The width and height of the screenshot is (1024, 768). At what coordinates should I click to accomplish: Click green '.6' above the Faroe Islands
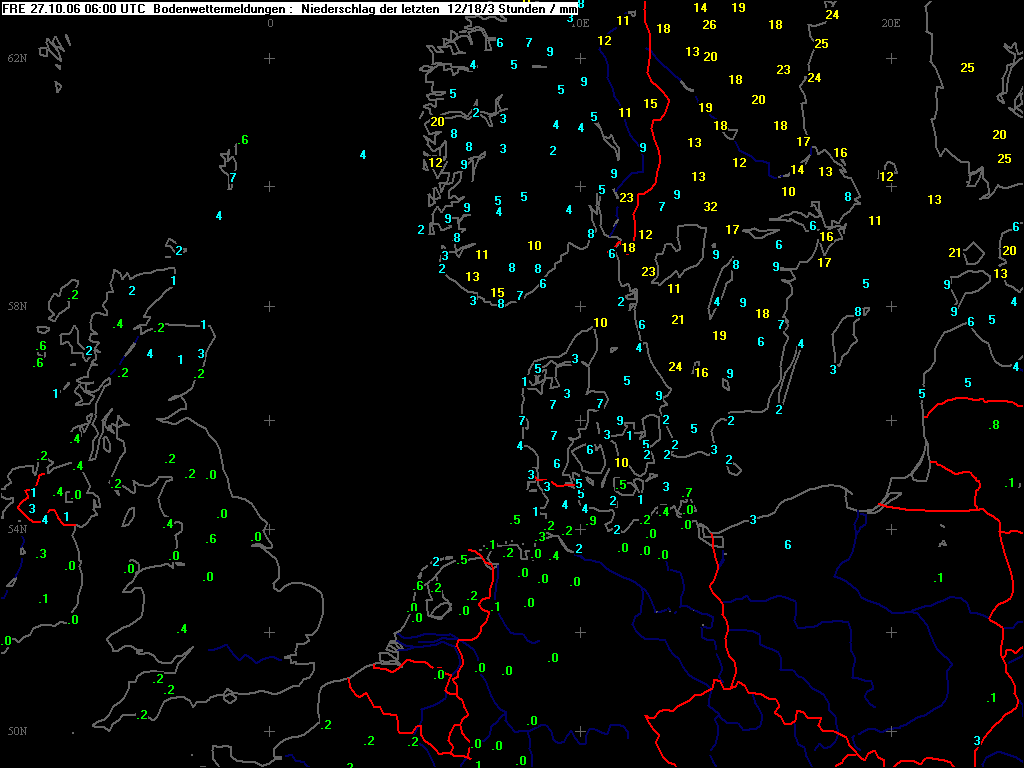coord(244,140)
